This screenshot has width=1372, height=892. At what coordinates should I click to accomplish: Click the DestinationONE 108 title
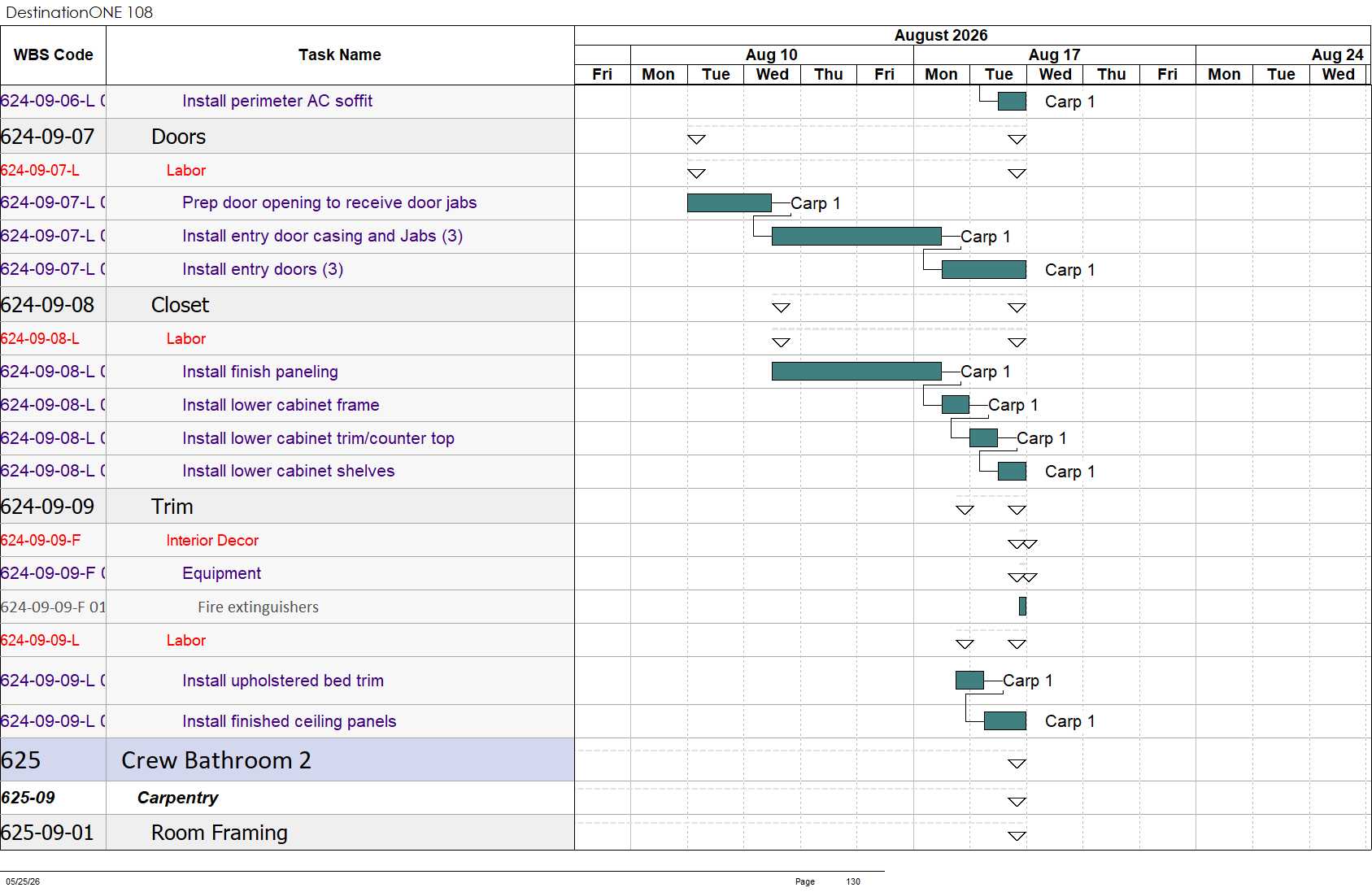pyautogui.click(x=79, y=12)
